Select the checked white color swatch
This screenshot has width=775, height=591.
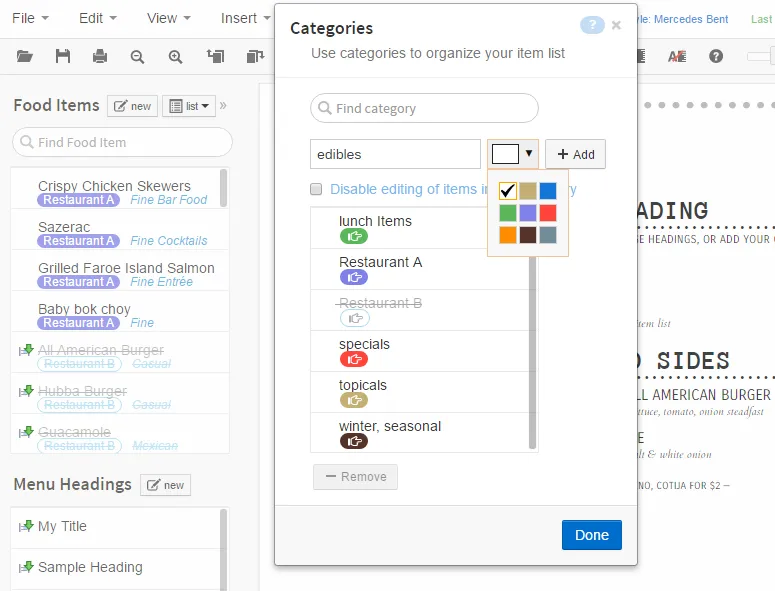pos(508,190)
